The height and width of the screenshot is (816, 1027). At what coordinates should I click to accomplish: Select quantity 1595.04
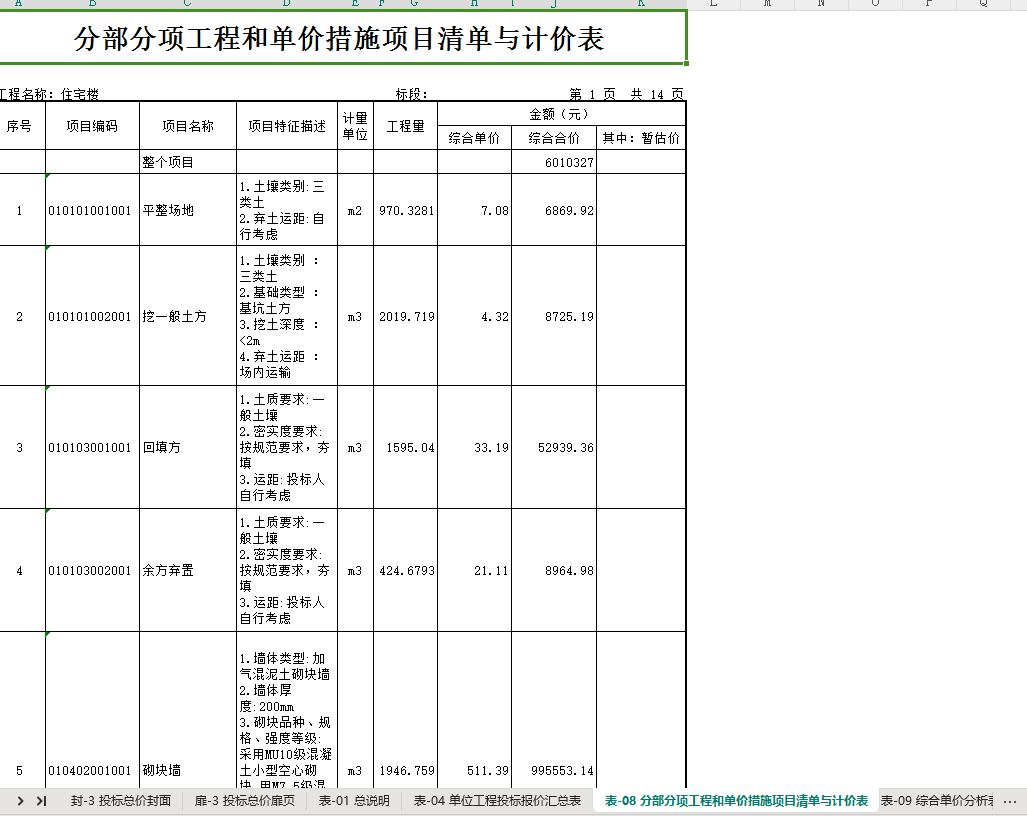pyautogui.click(x=405, y=447)
